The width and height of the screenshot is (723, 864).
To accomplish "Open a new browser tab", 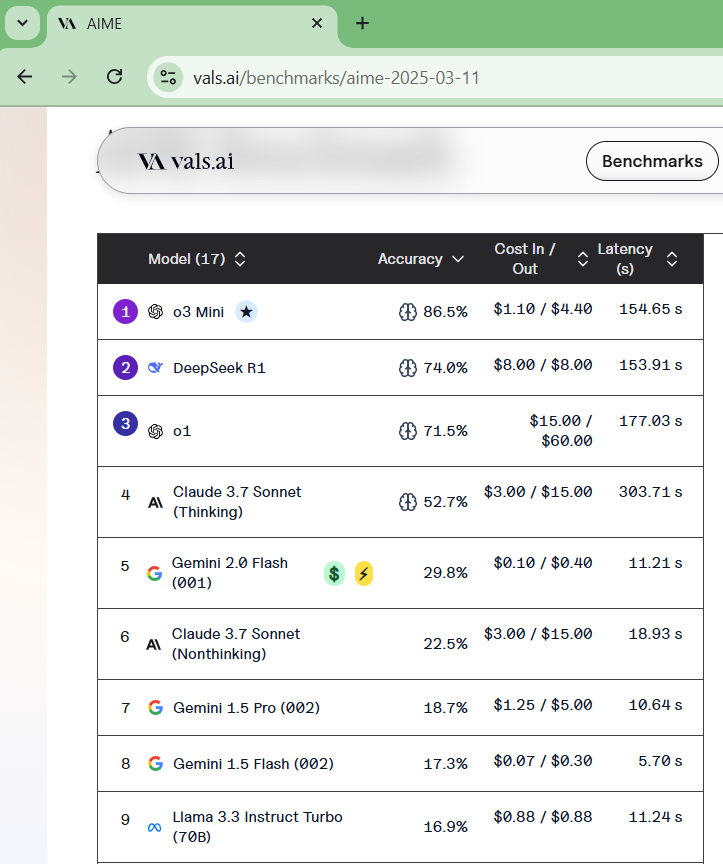I will point(362,23).
